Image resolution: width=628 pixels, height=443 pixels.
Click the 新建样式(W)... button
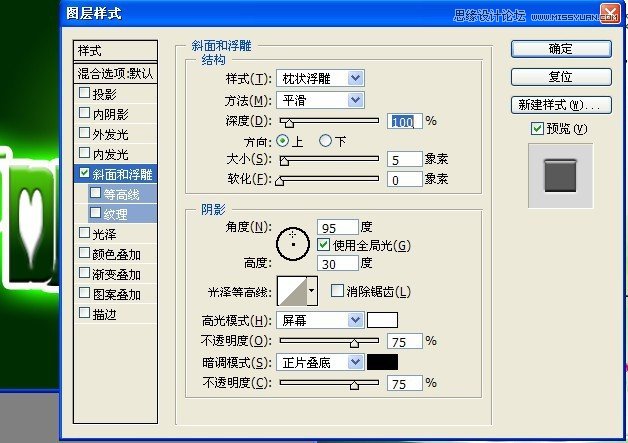561,105
